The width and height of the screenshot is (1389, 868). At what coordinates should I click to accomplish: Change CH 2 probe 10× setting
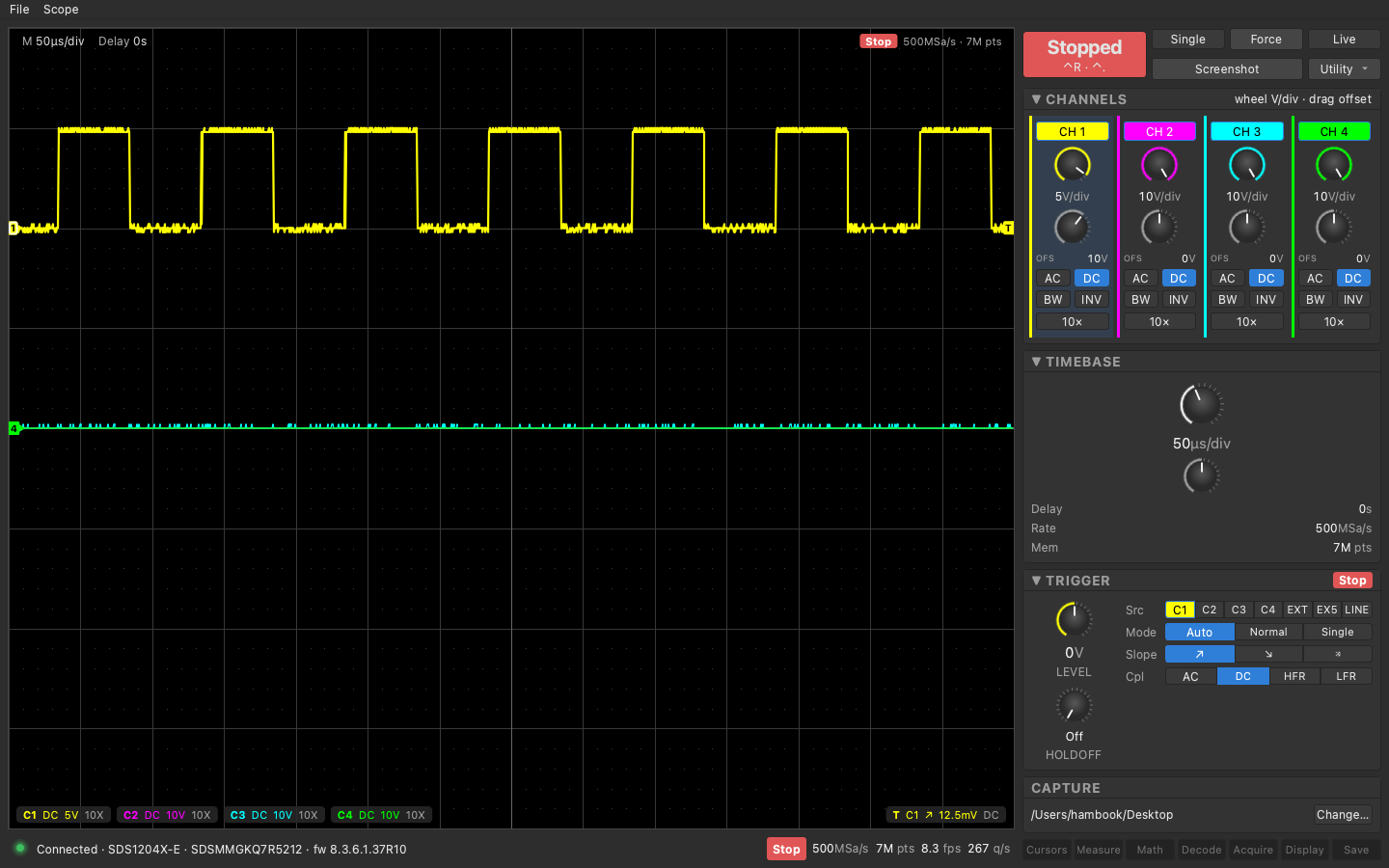(1159, 322)
